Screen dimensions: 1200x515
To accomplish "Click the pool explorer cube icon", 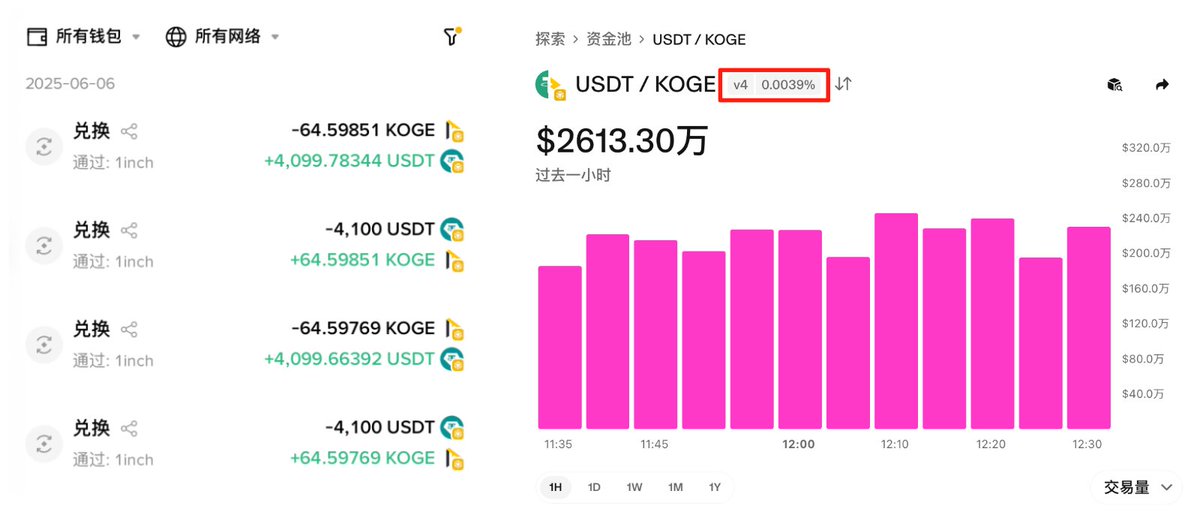I will [x=1115, y=85].
